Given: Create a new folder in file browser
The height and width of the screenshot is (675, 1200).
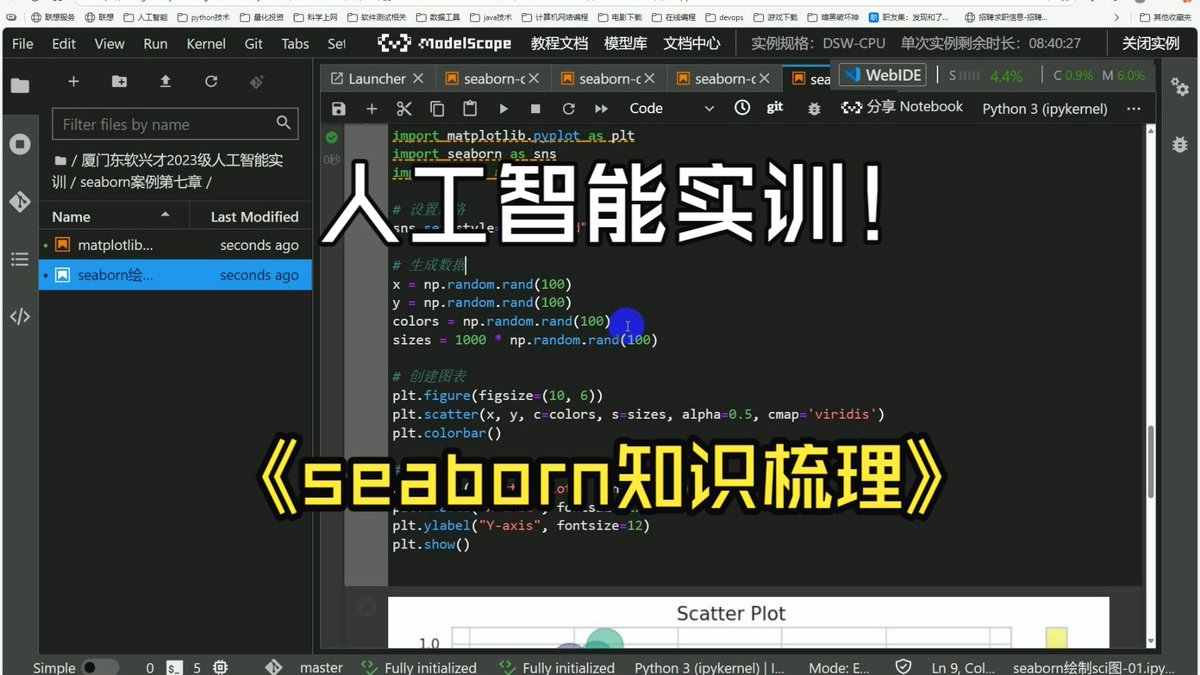Looking at the screenshot, I should (119, 81).
